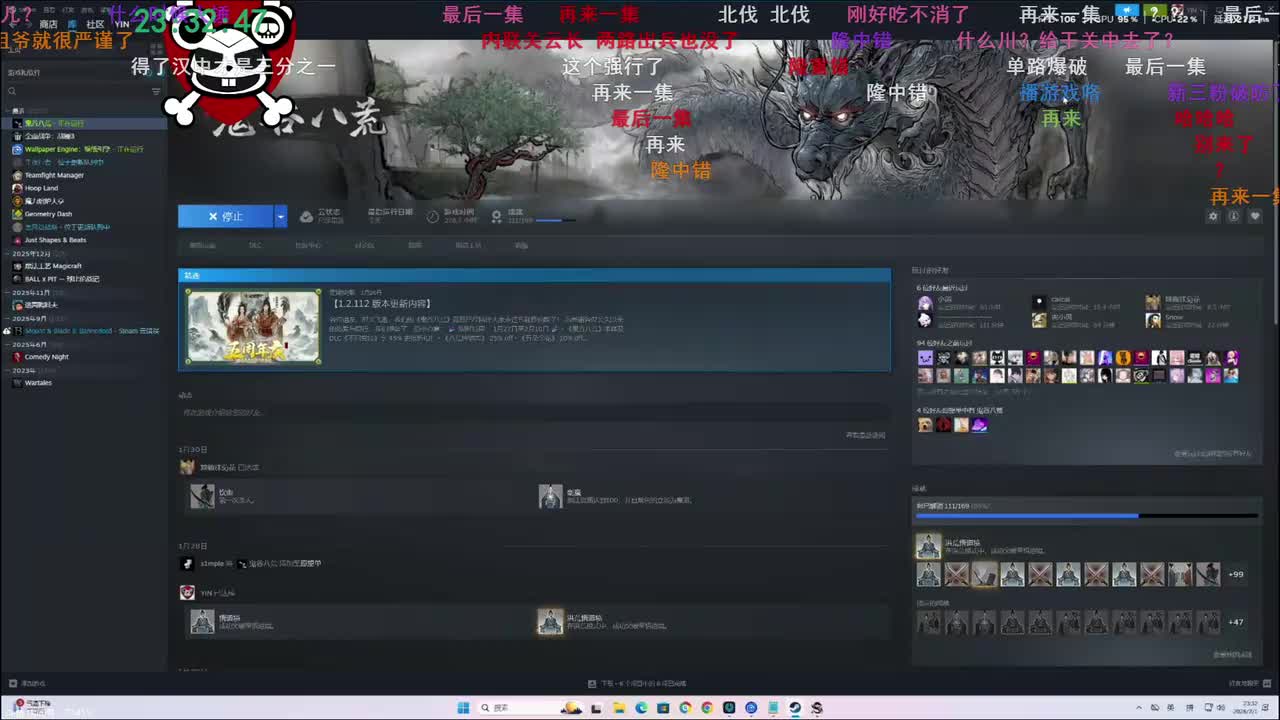Click the Wallpaper Engine app icon
1280x720 pixels.
click(x=17, y=149)
